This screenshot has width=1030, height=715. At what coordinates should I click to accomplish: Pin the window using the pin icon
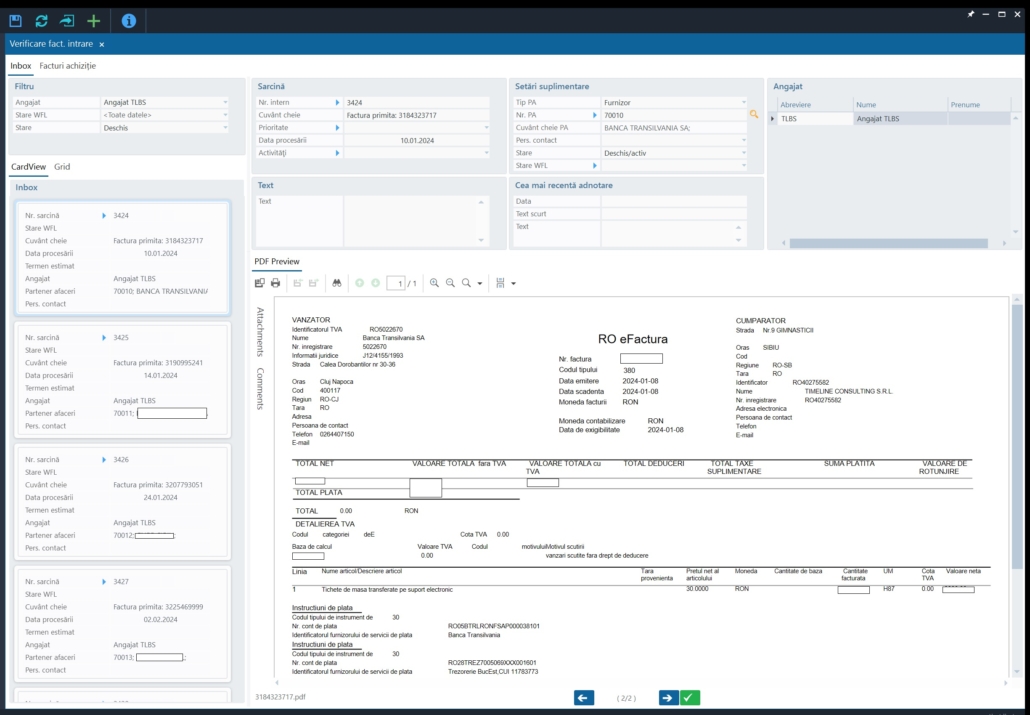tap(970, 14)
